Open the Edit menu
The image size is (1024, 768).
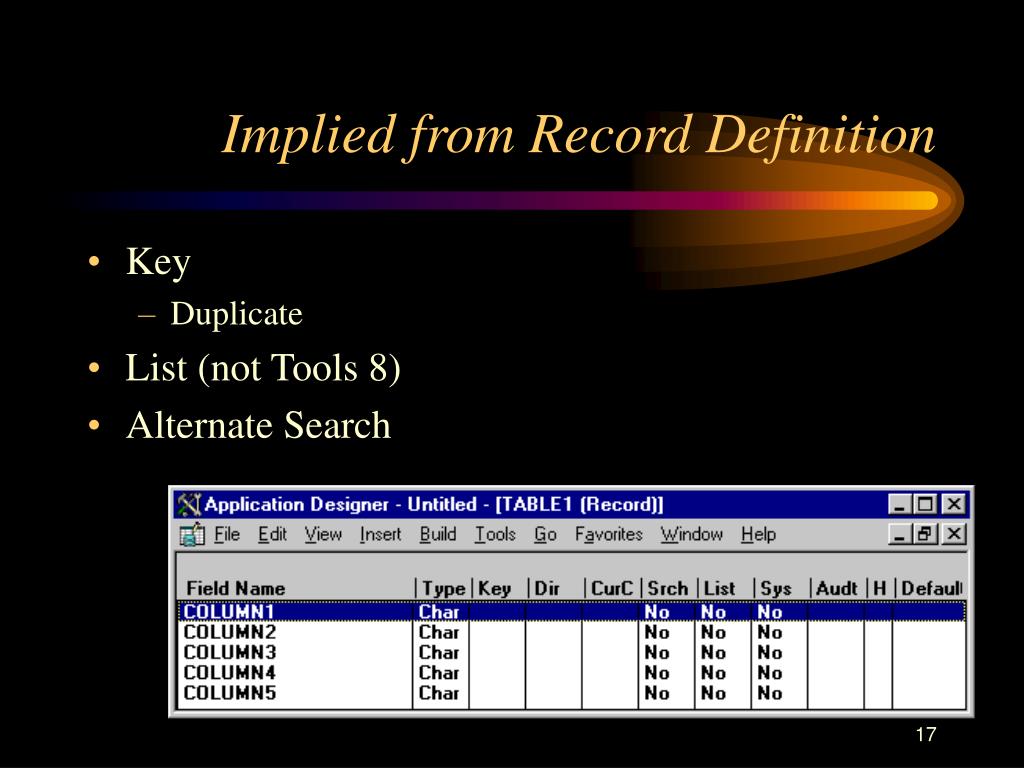(x=272, y=534)
